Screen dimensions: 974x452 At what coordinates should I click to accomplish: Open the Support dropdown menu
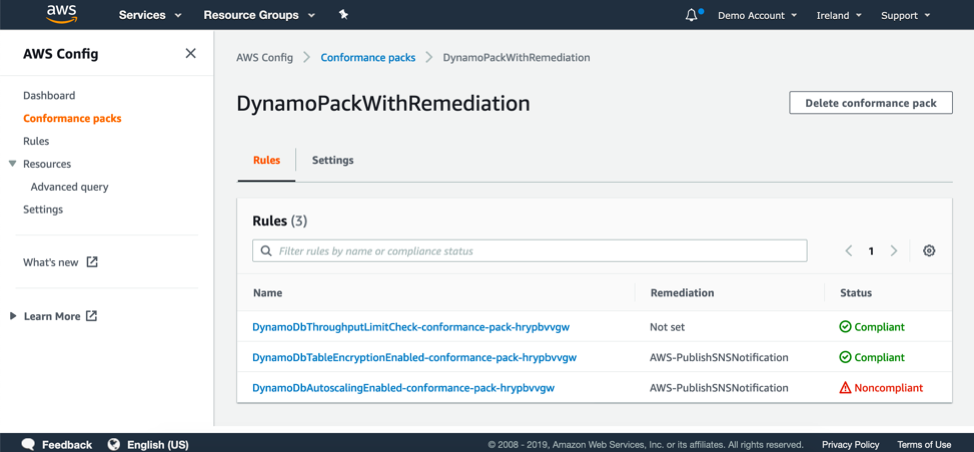click(x=906, y=16)
